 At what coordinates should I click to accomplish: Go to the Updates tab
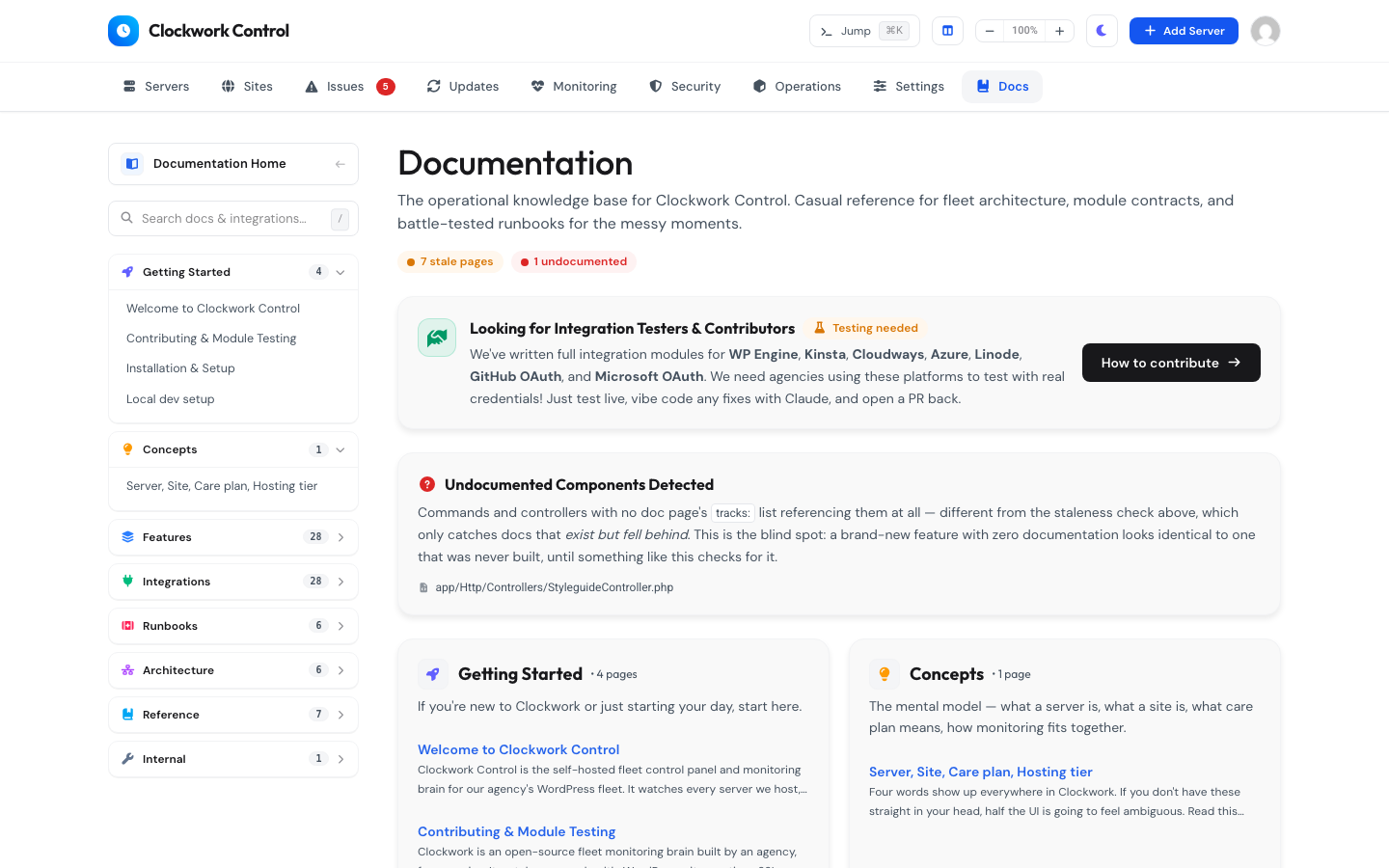pyautogui.click(x=463, y=86)
